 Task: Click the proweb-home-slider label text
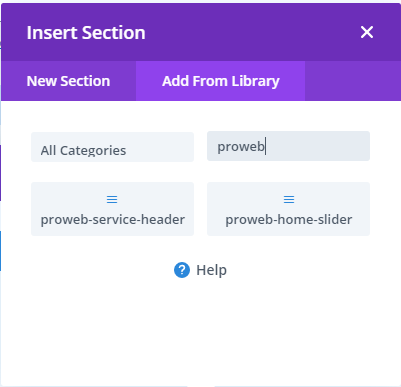(289, 219)
